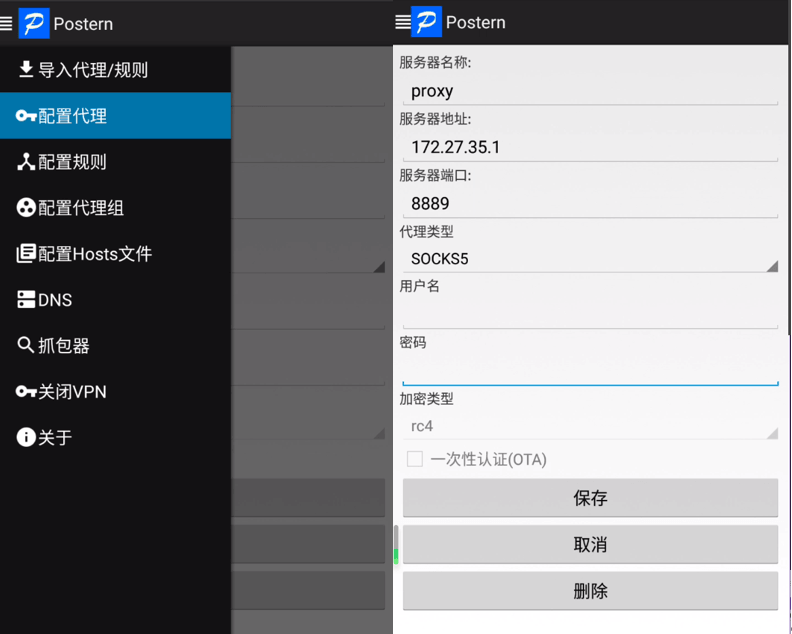The width and height of the screenshot is (792, 634).
Task: Click the download icon beside 导入代理/规则
Action: [26, 70]
